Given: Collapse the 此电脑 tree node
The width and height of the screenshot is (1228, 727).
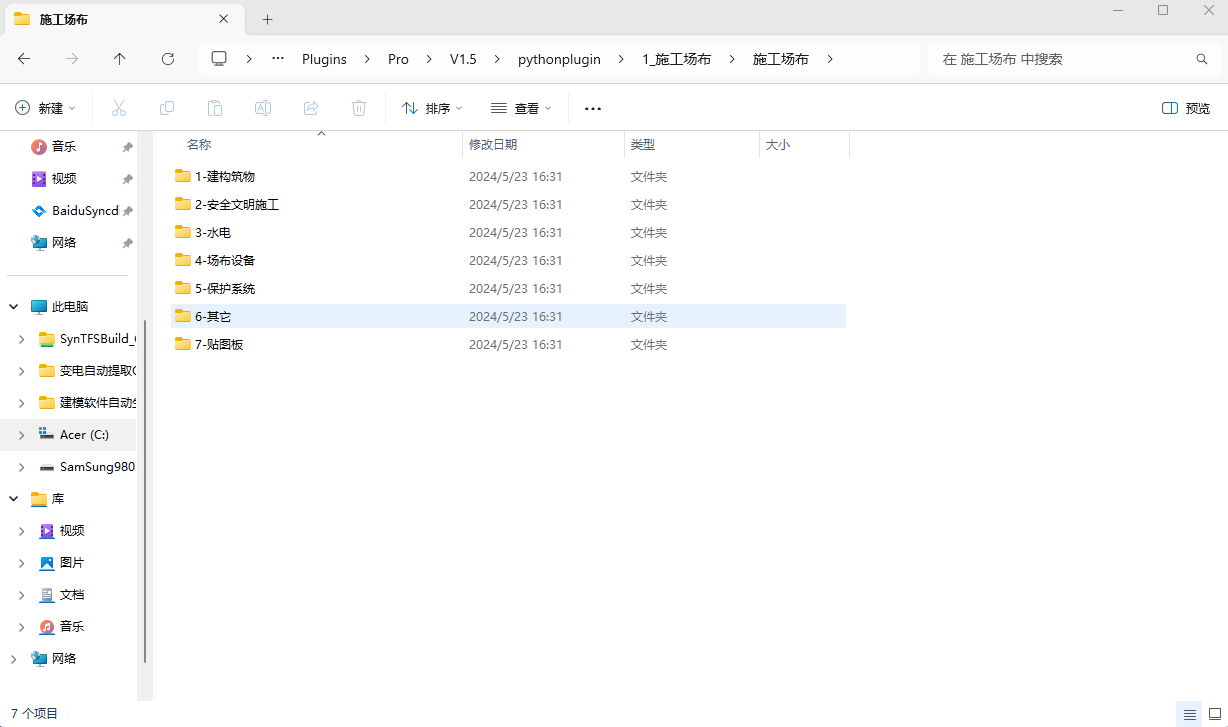Looking at the screenshot, I should click(14, 307).
